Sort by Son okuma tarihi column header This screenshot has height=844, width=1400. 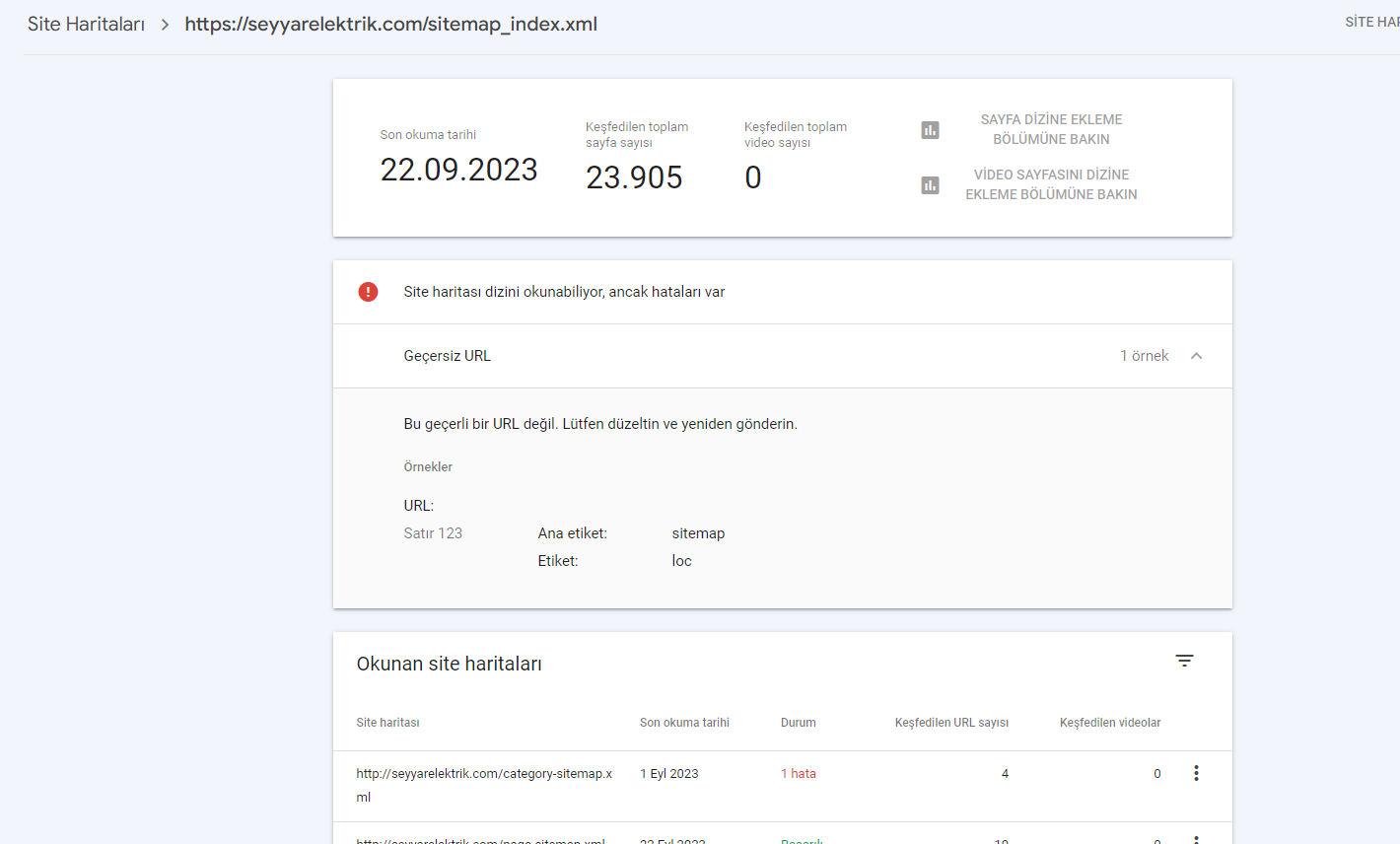pos(684,723)
